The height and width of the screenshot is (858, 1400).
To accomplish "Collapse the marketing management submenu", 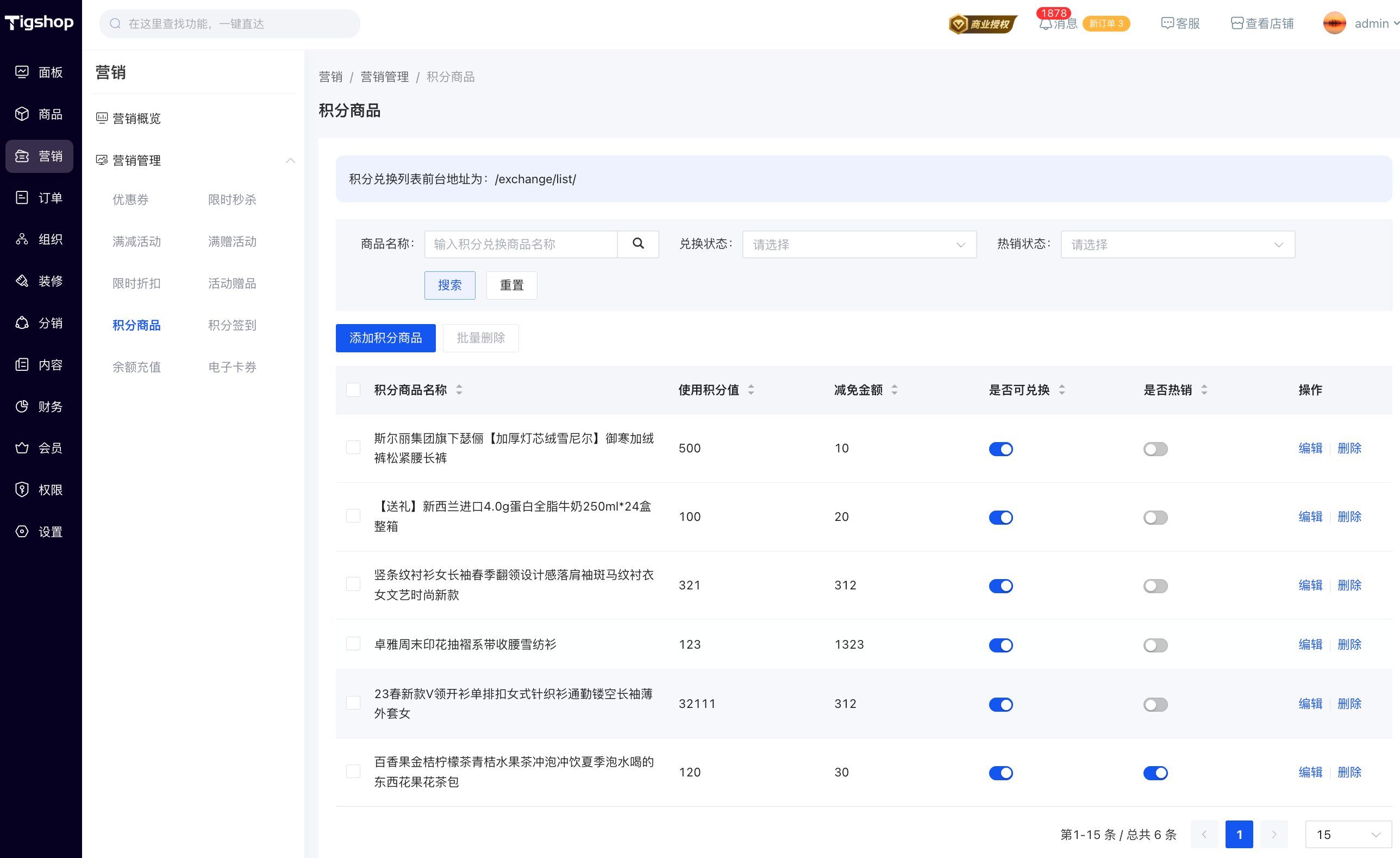I will pyautogui.click(x=290, y=160).
